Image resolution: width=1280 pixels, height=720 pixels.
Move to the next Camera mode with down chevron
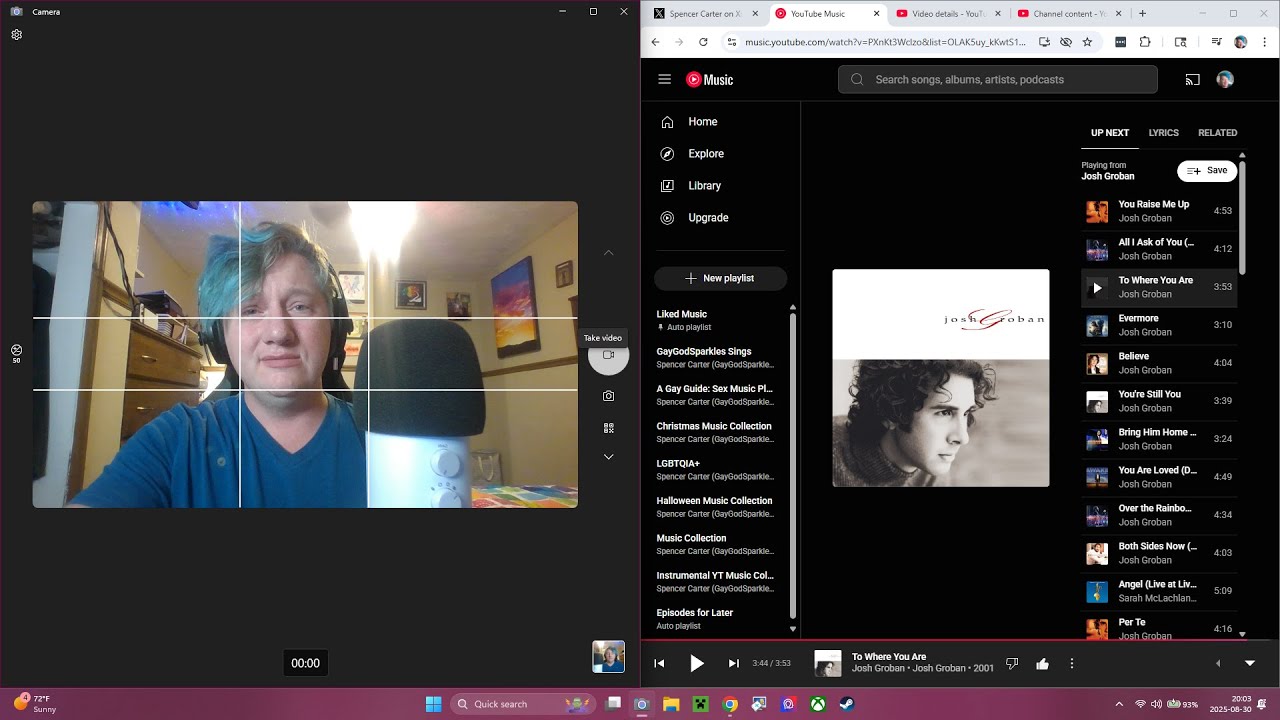608,457
